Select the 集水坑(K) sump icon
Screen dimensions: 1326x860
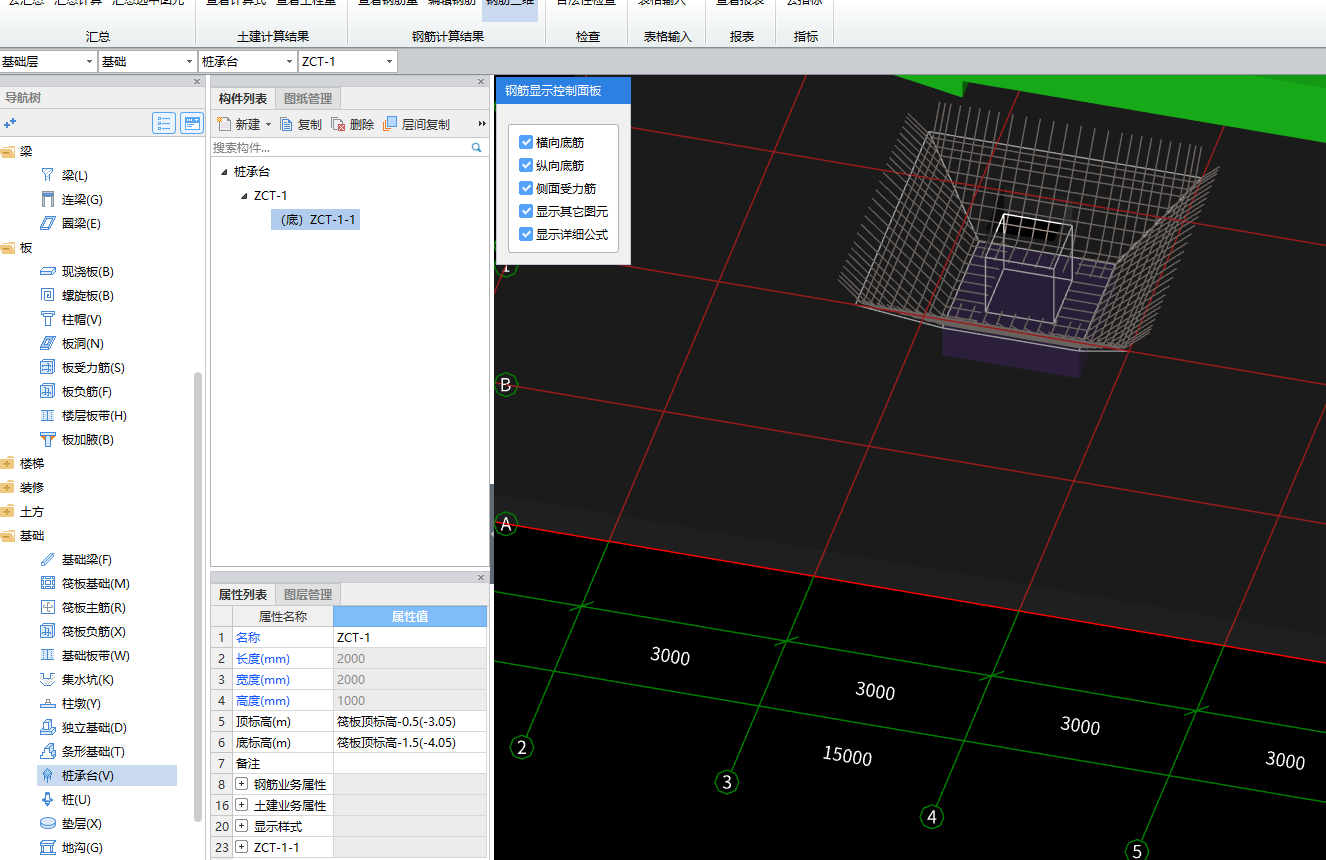(47, 679)
